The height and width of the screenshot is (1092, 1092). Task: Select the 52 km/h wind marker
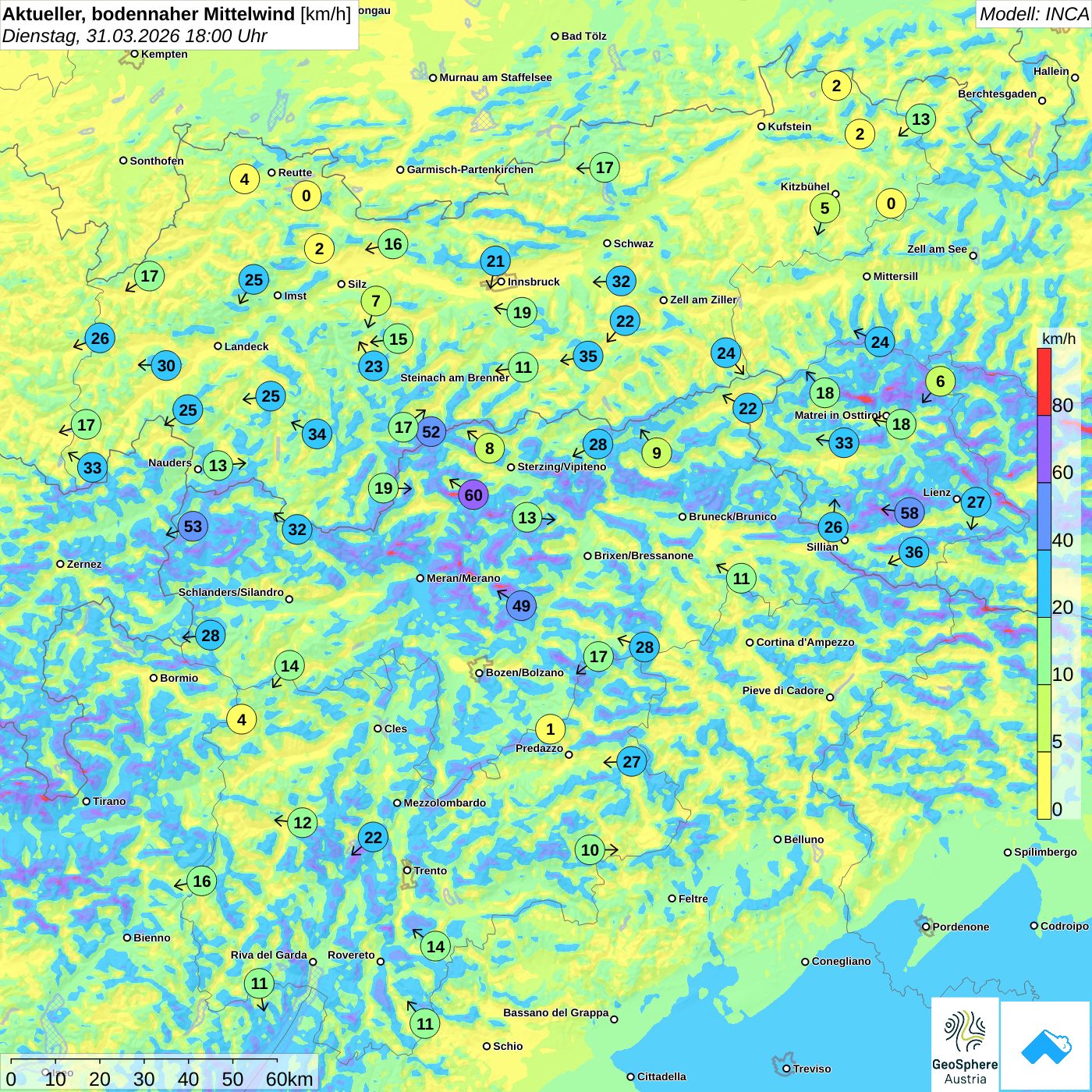tap(431, 431)
